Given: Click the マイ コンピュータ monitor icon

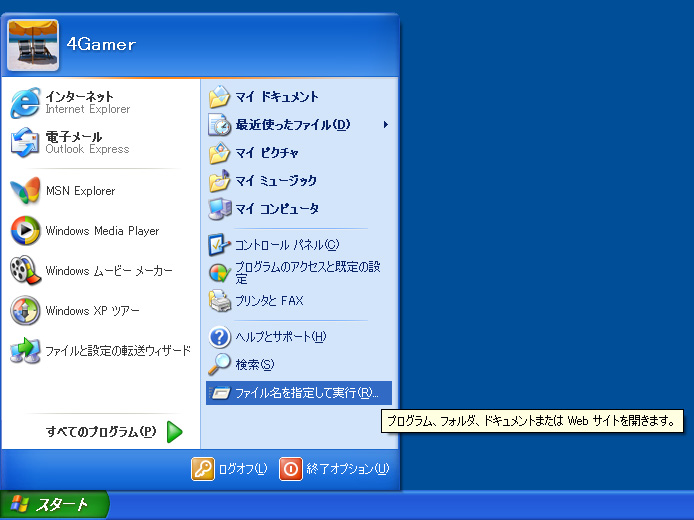Looking at the screenshot, I should pos(220,209).
